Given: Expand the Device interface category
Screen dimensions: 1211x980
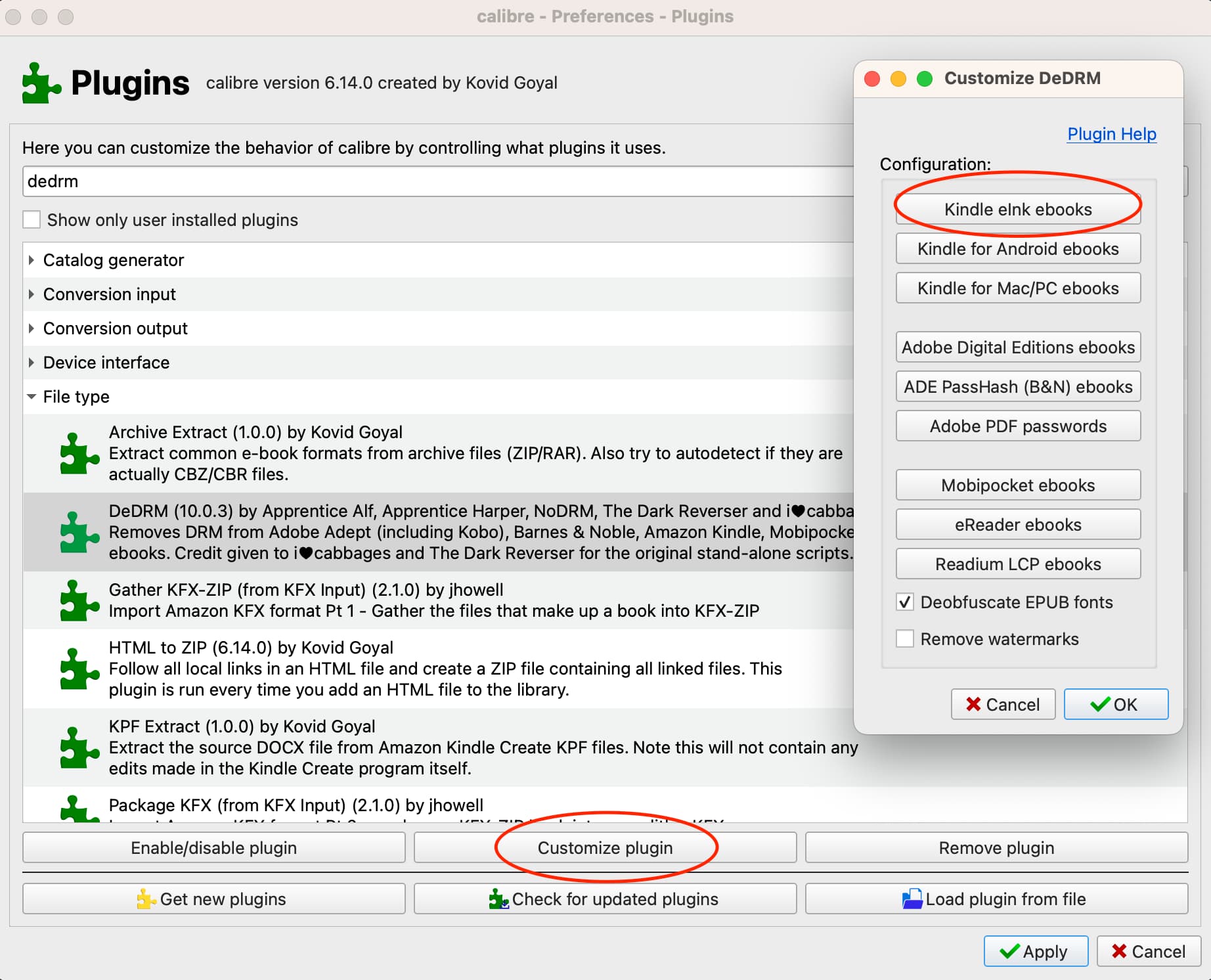Looking at the screenshot, I should point(31,363).
